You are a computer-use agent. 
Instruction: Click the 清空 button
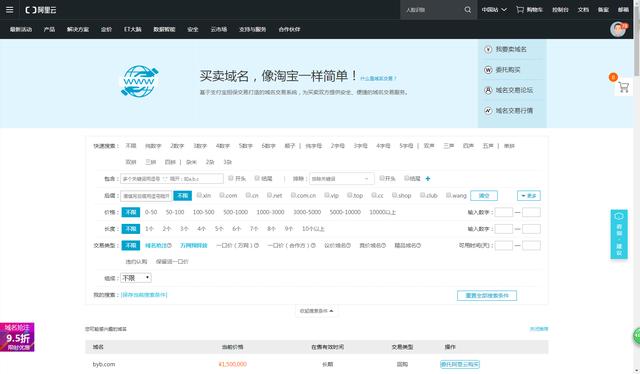pyautogui.click(x=484, y=196)
